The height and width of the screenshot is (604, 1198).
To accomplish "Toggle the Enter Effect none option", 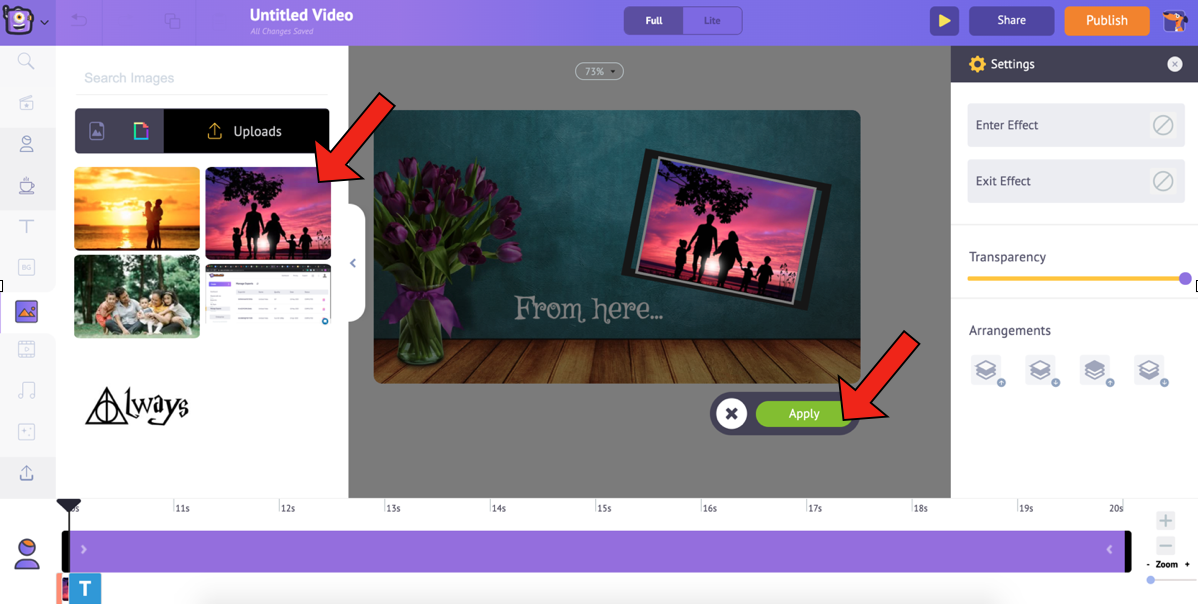I will pos(1162,125).
